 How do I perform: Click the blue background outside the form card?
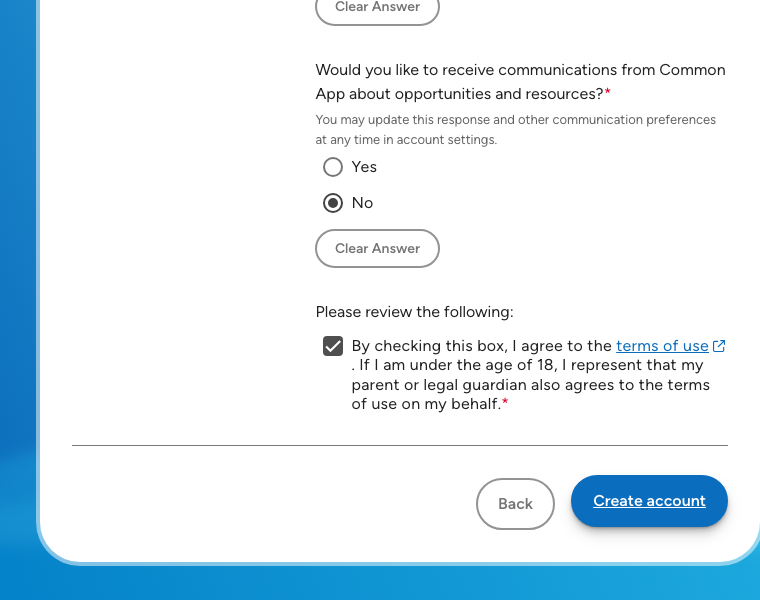point(15,300)
